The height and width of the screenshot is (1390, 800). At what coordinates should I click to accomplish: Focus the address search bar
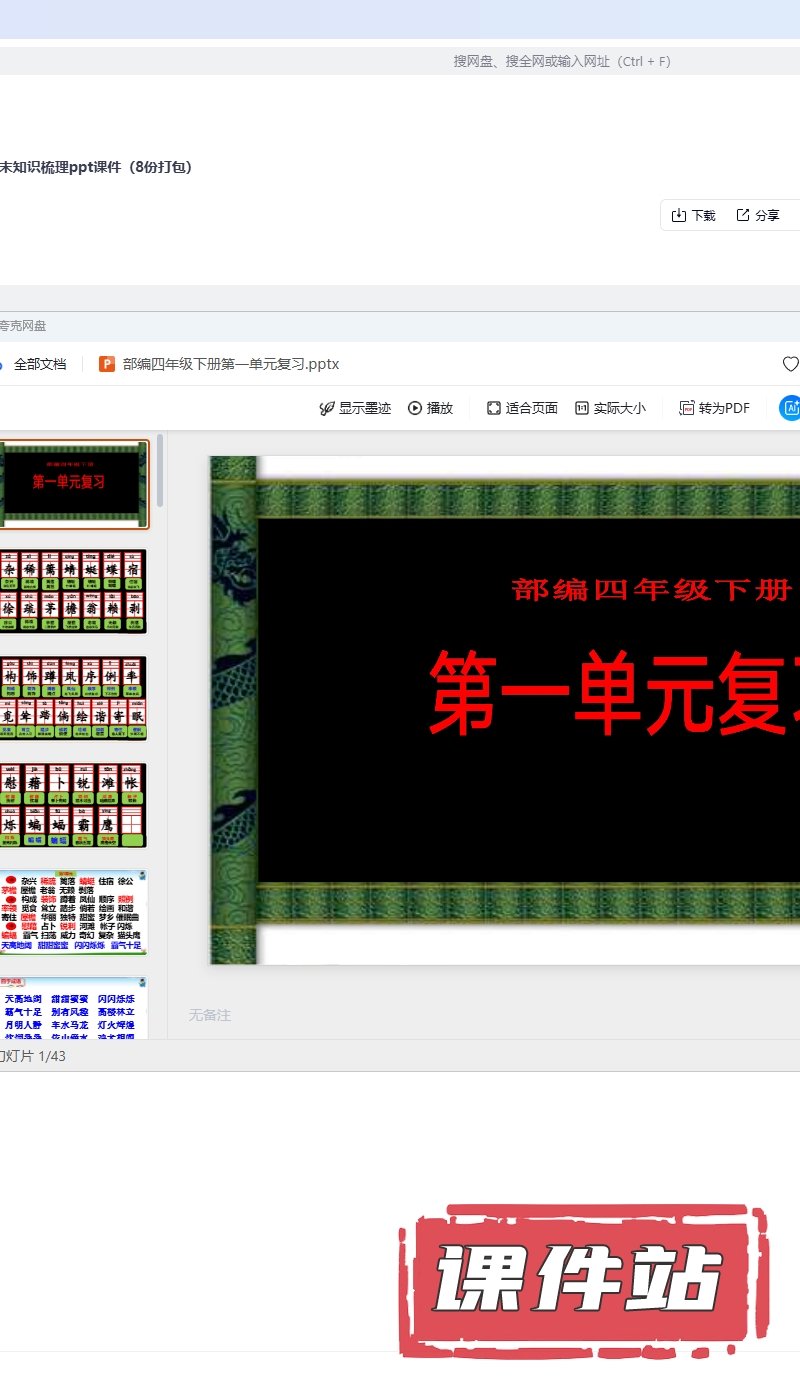pyautogui.click(x=561, y=61)
